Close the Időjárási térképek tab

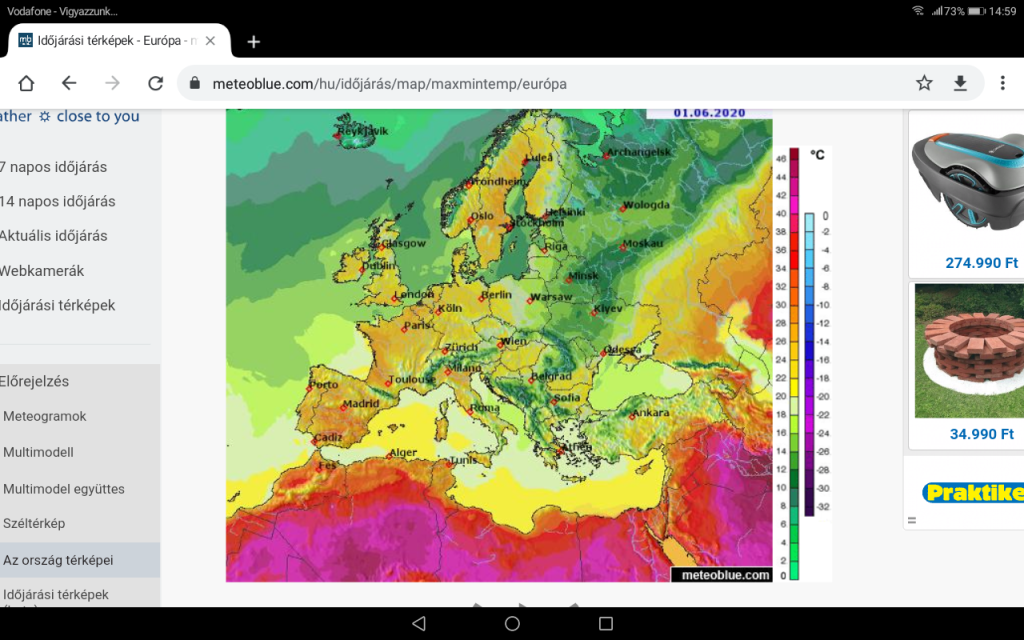pos(211,41)
